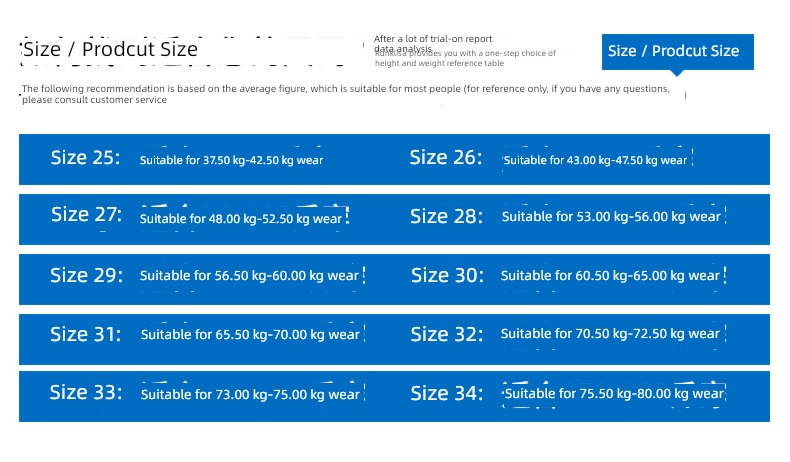Click the 37.50 kg-42.50 kg weight text
The width and height of the screenshot is (790, 462).
pyautogui.click(x=231, y=160)
